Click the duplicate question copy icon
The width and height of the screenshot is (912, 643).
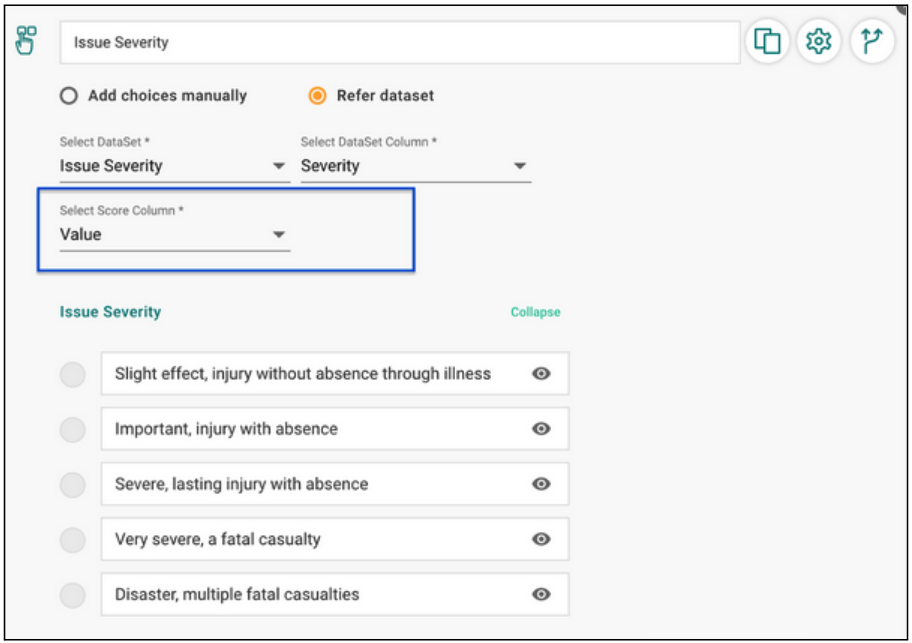[767, 41]
